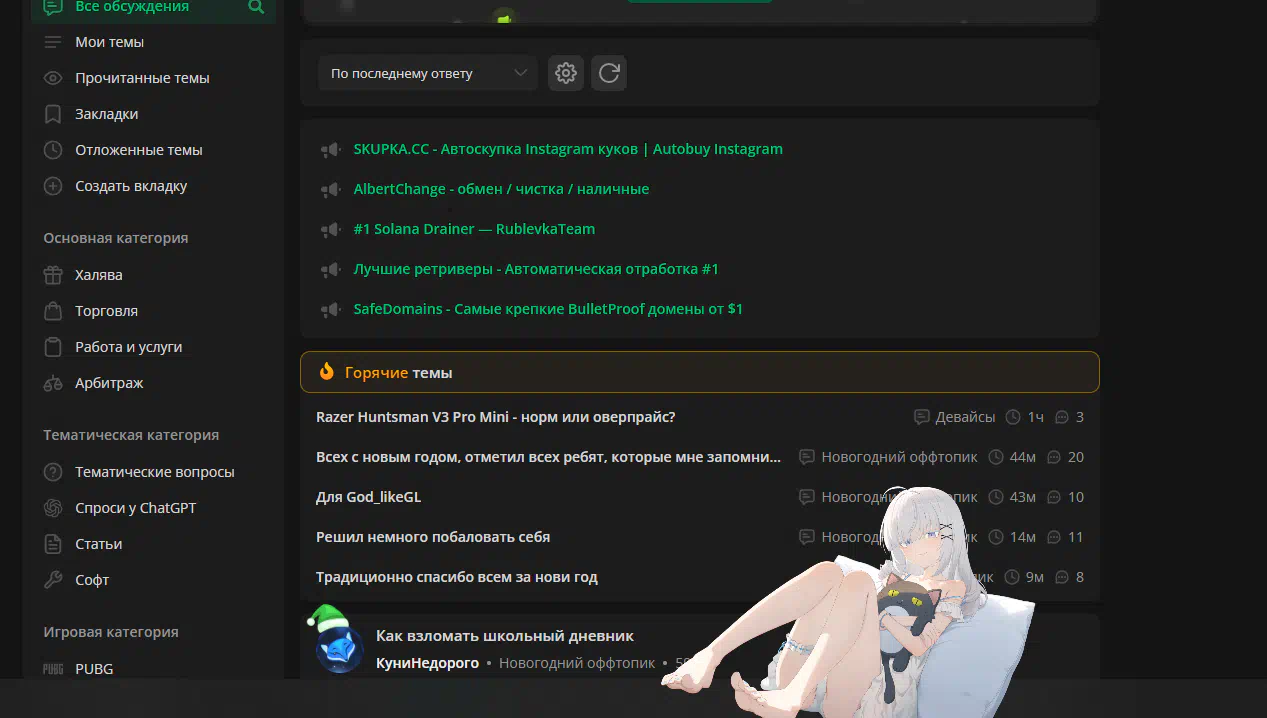Click the Спроси у ChatGPT icon
This screenshot has width=1267, height=718.
click(54, 508)
